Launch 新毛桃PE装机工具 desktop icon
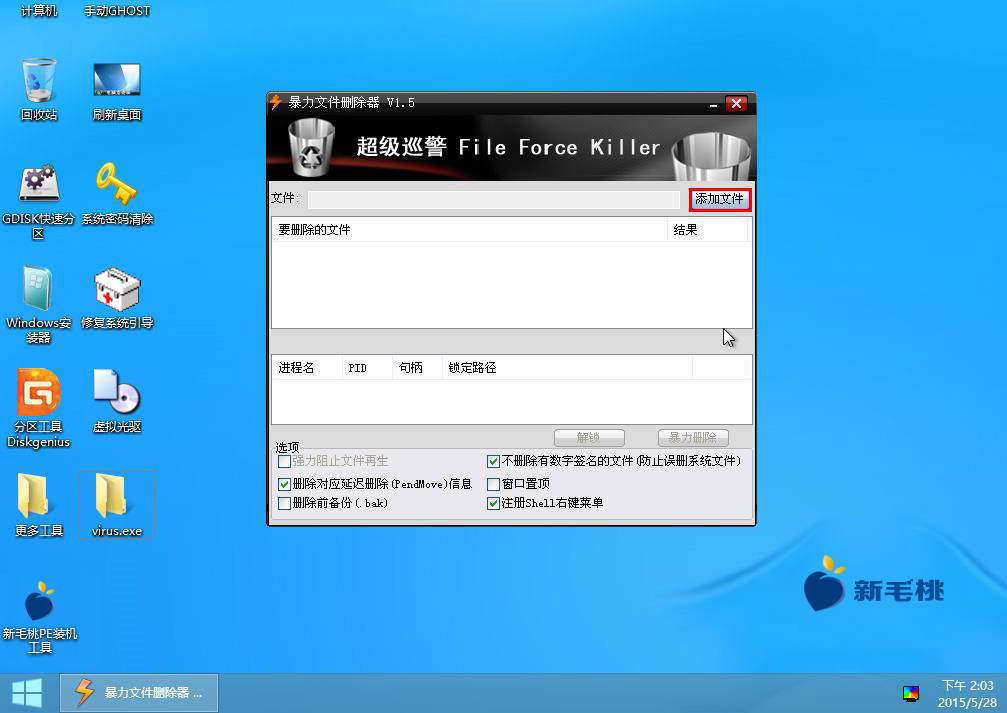Image resolution: width=1007 pixels, height=713 pixels. click(39, 618)
